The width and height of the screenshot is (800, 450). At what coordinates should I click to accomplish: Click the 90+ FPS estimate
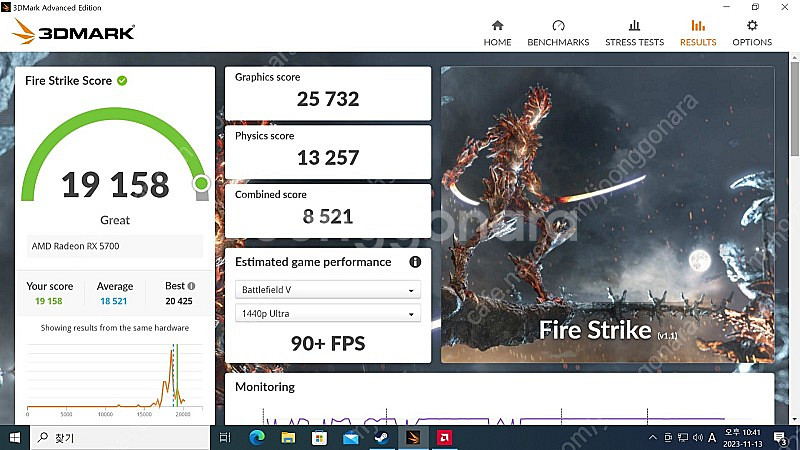(x=328, y=343)
